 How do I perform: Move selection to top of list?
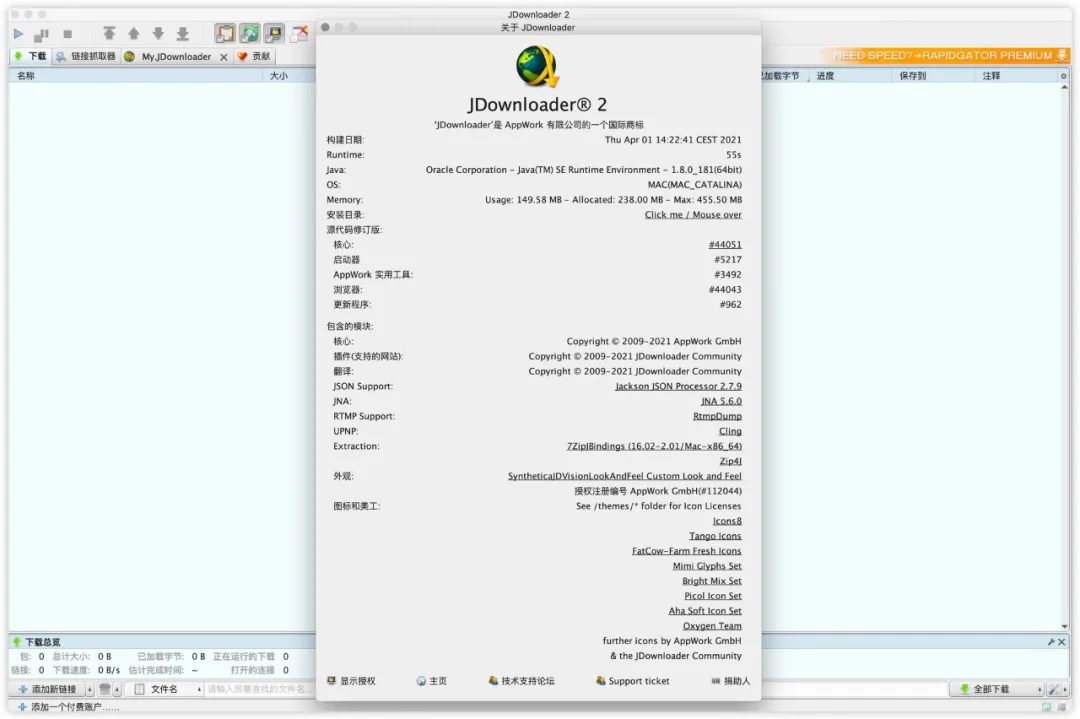click(109, 33)
